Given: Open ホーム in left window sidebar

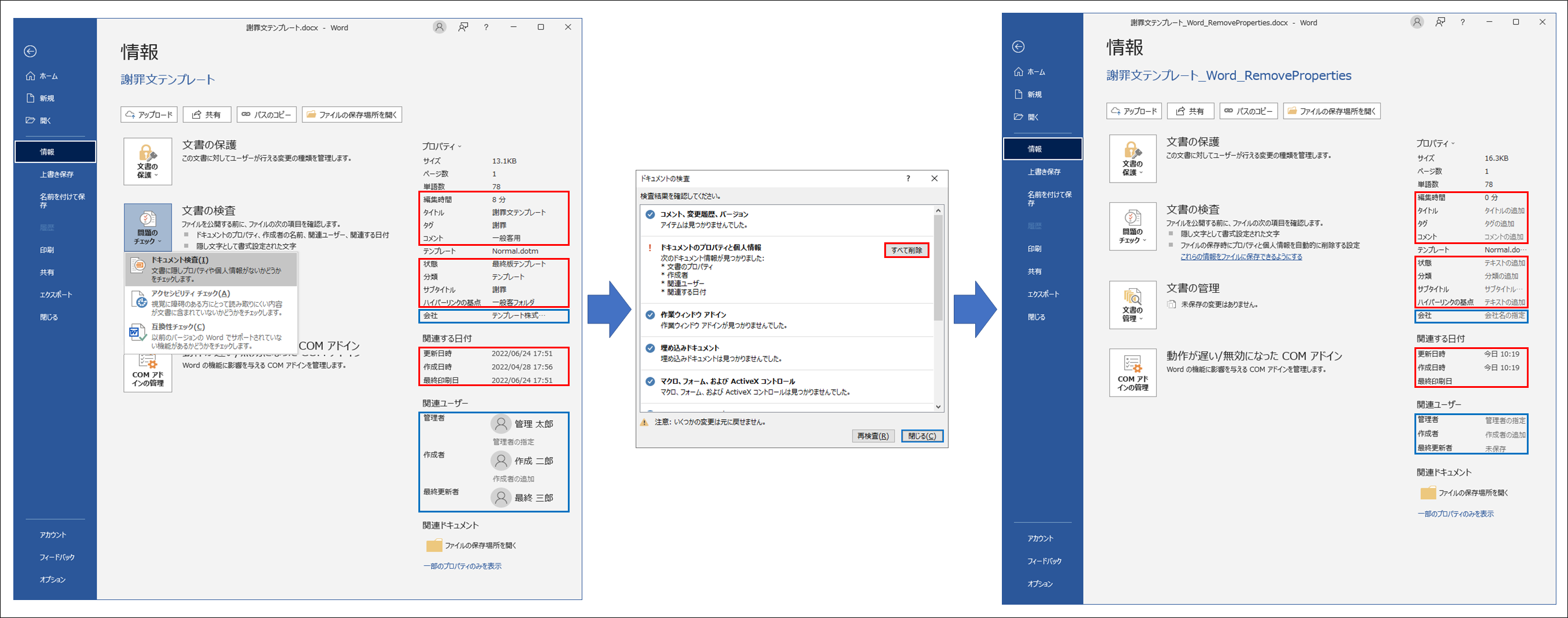Looking at the screenshot, I should pyautogui.click(x=42, y=76).
